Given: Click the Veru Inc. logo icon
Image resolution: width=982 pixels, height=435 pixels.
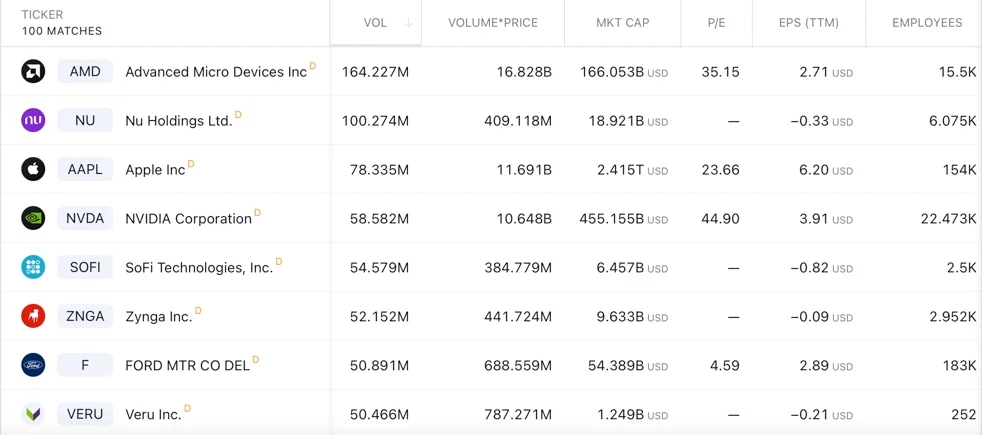Looking at the screenshot, I should tap(33, 414).
